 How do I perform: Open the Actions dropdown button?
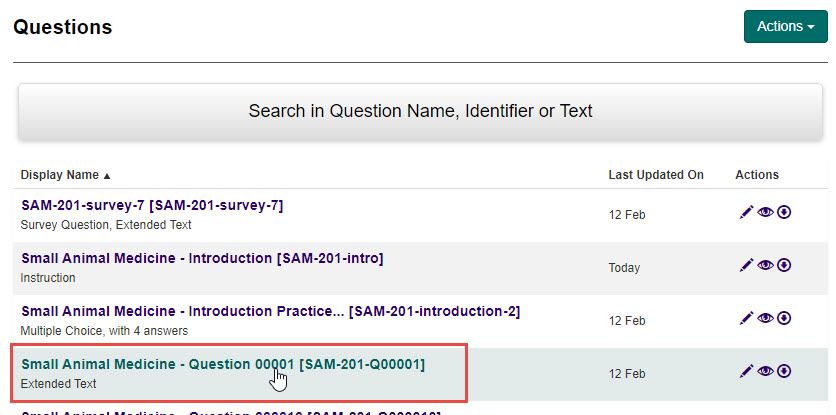[x=785, y=27]
